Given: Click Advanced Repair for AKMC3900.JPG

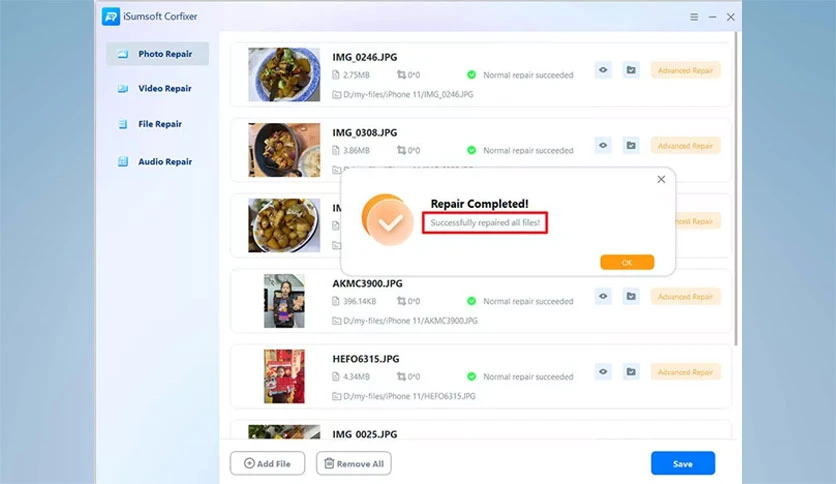Looking at the screenshot, I should click(x=685, y=296).
